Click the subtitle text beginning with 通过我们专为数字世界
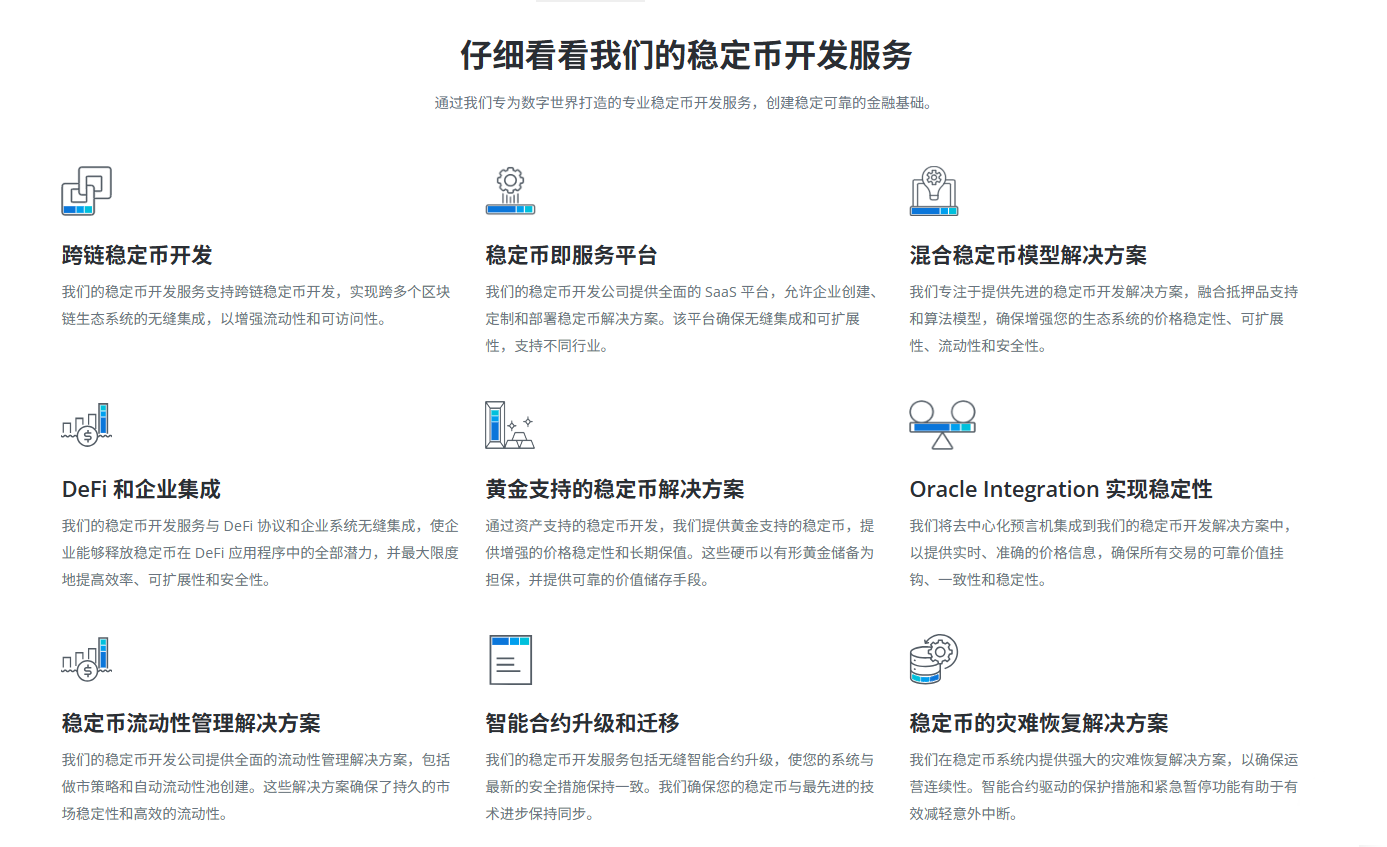This screenshot has width=1387, height=847. tap(686, 103)
